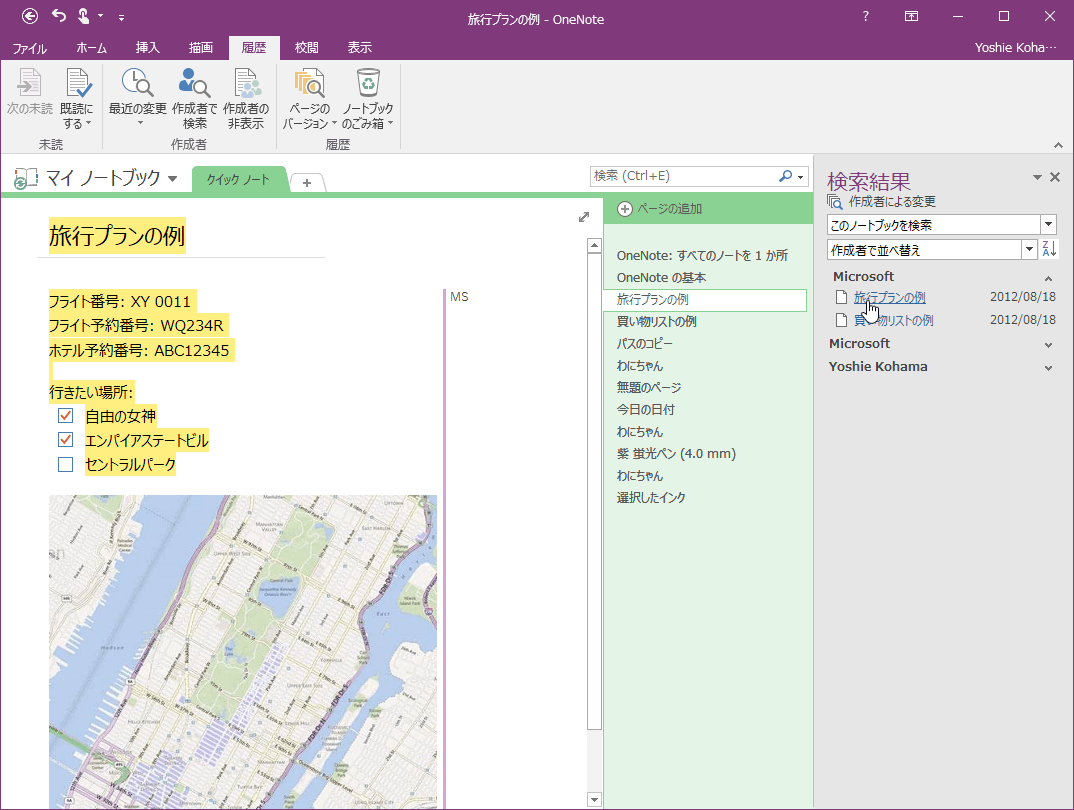Viewport: 1074px width, 810px height.
Task: Click the notebook sync icon
Action: (25, 179)
